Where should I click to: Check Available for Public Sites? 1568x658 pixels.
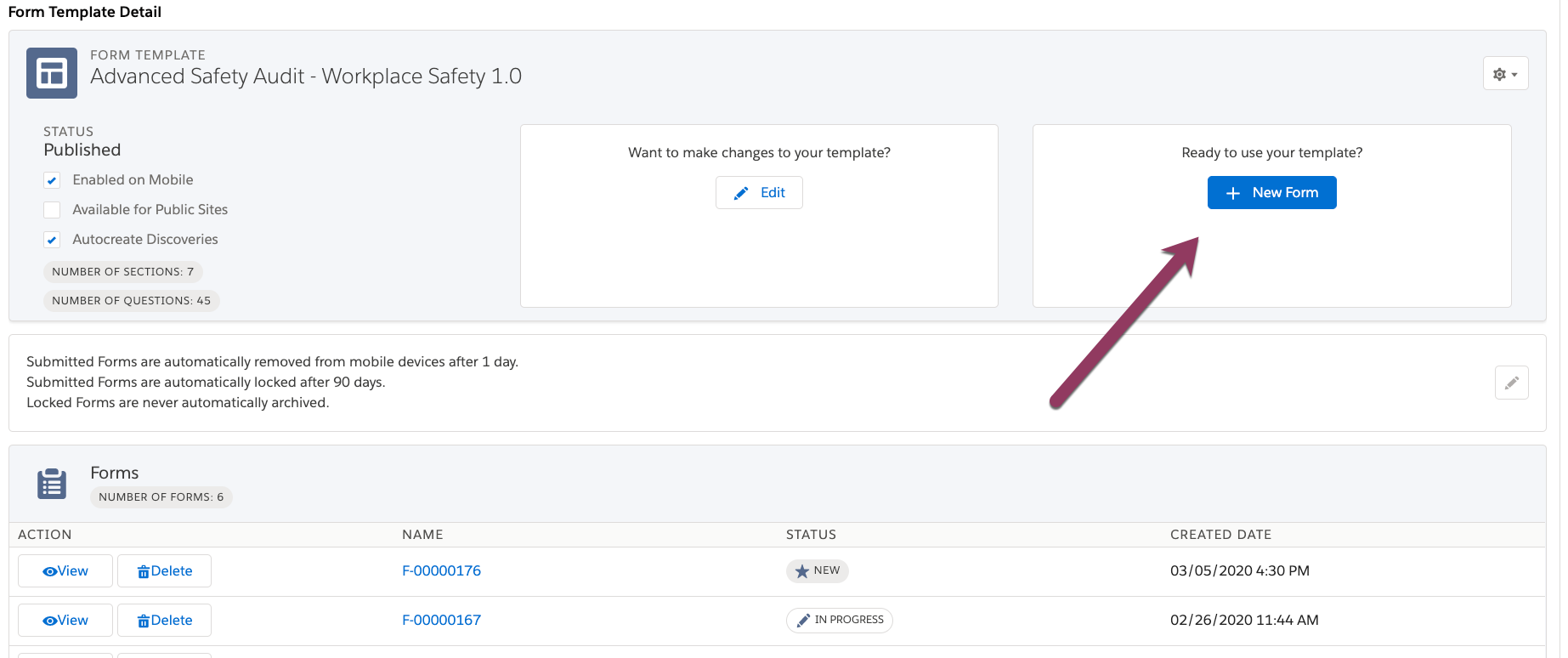[52, 210]
